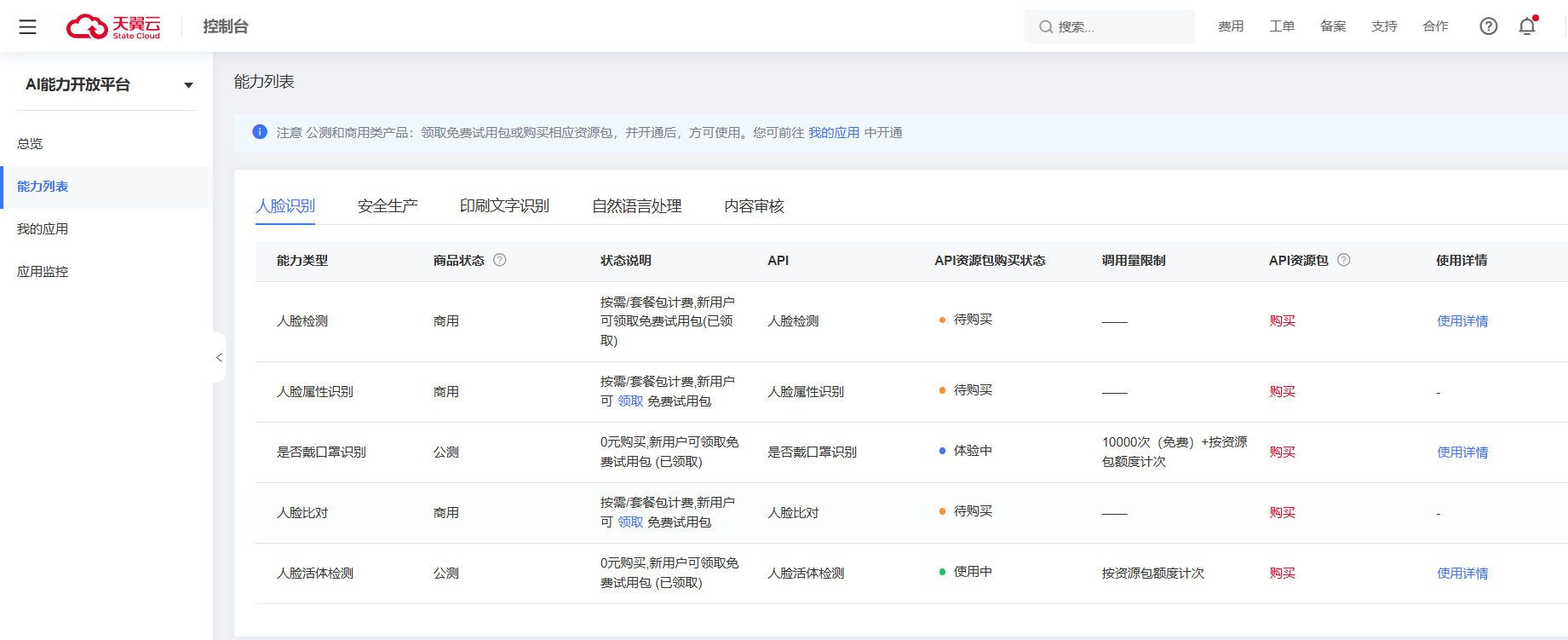Click the 能力类型 column header
This screenshot has width=1568, height=640.
(x=302, y=261)
